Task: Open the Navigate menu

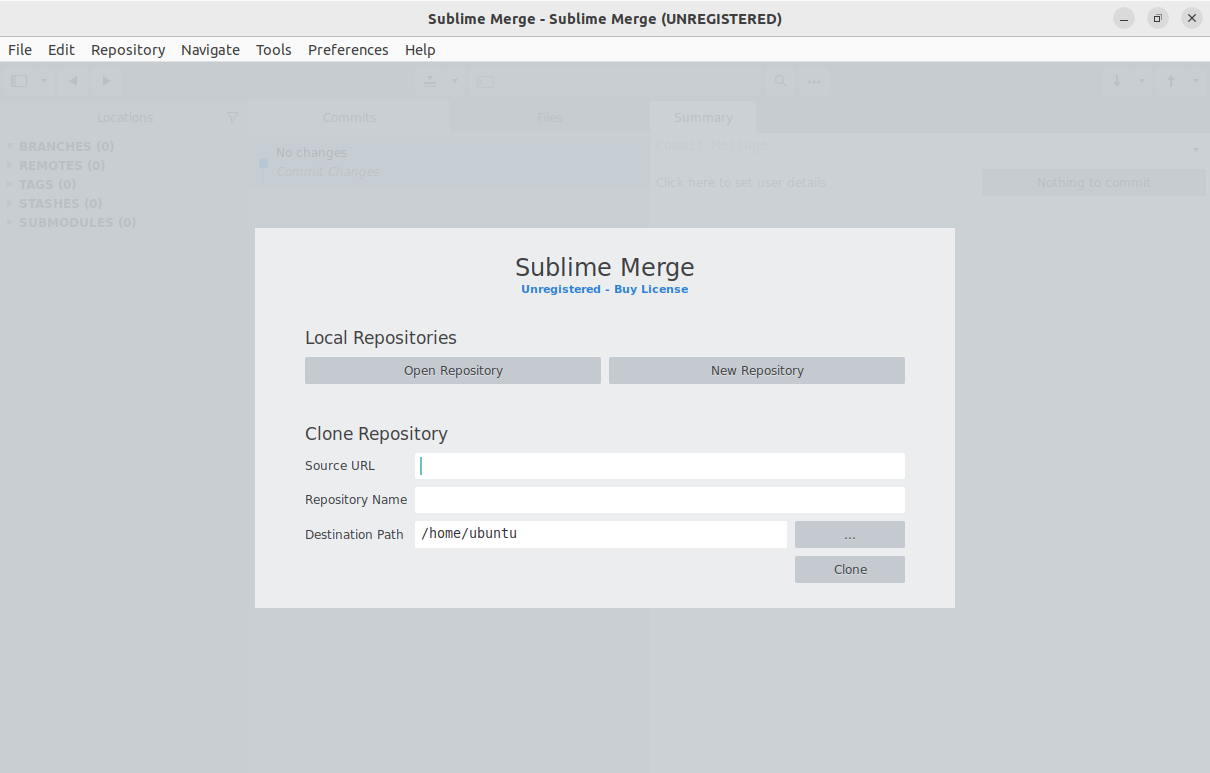Action: click(x=210, y=50)
